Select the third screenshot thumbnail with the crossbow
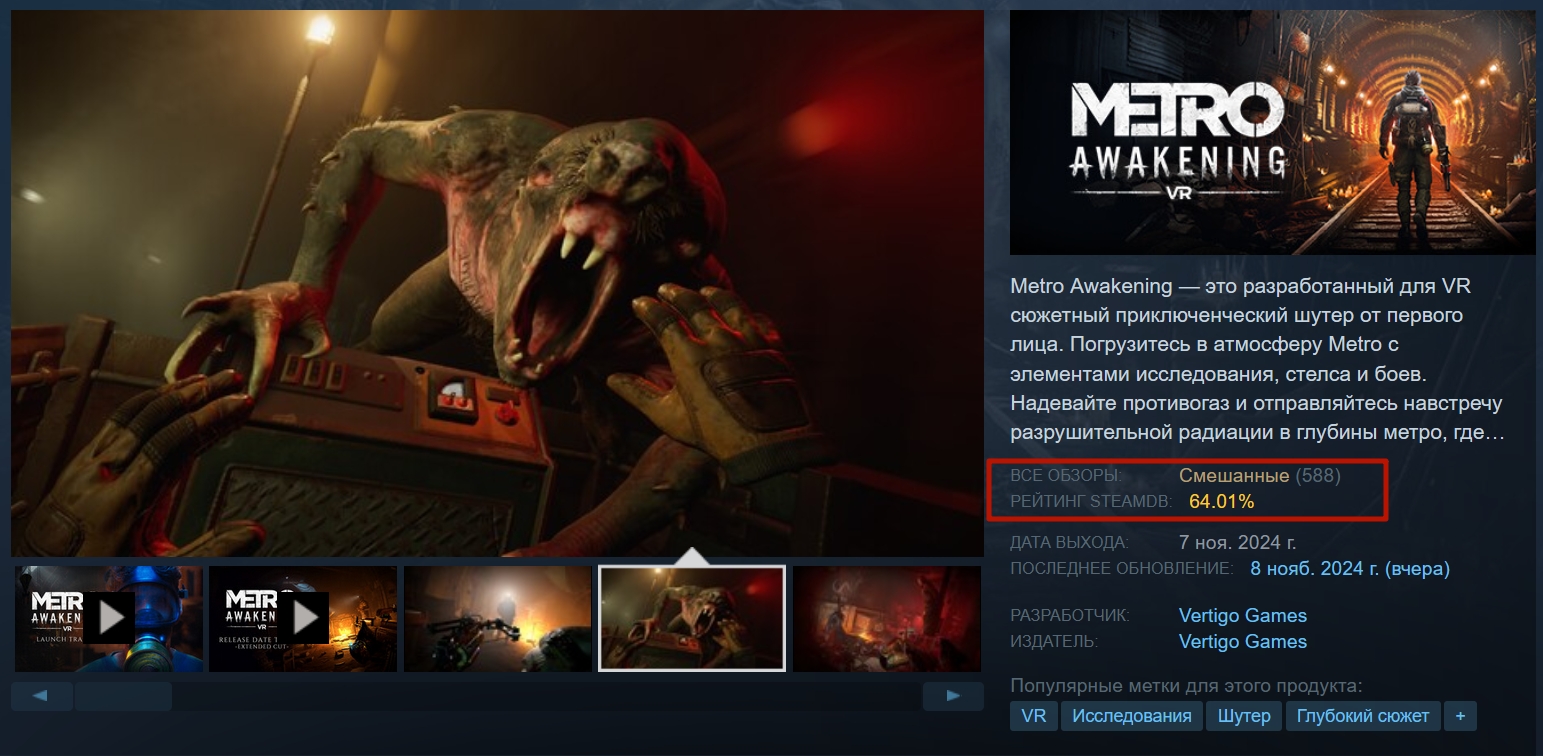Screen dimensions: 1543x756 tap(497, 619)
